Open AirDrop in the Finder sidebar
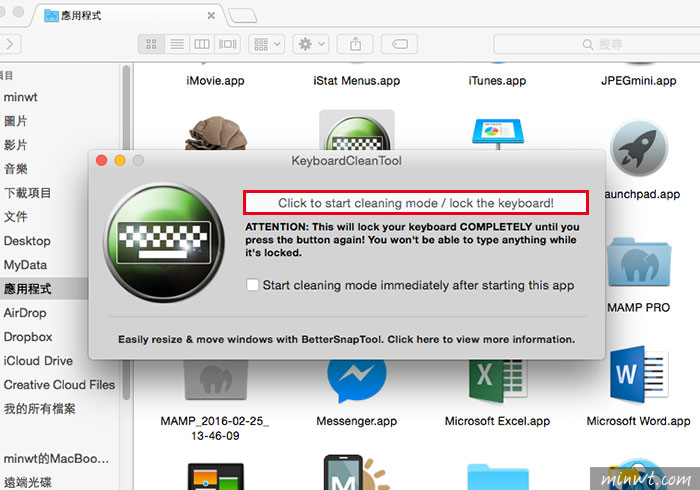Screen dimensions: 700x490 pos(25,313)
